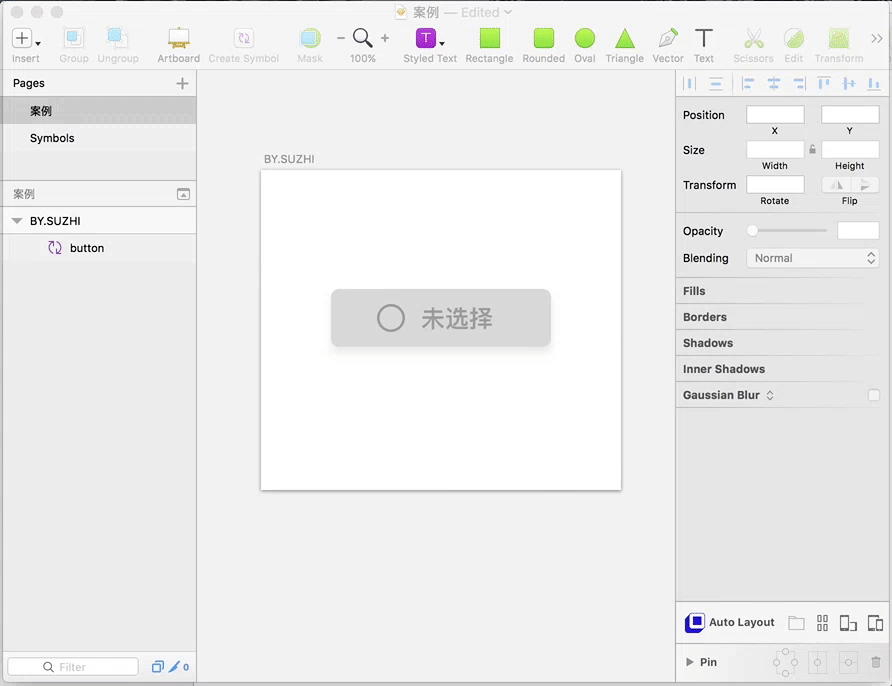Click the Create Symbol icon
The image size is (892, 686).
[x=243, y=38]
